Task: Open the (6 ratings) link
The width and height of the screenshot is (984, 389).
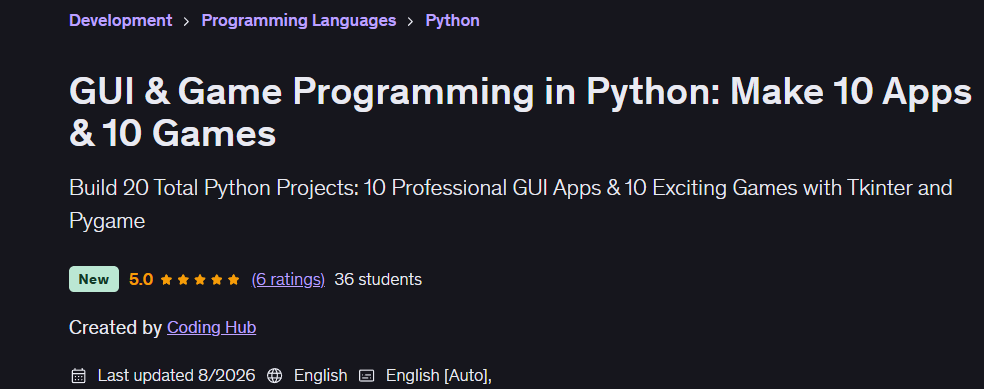Action: 288,279
